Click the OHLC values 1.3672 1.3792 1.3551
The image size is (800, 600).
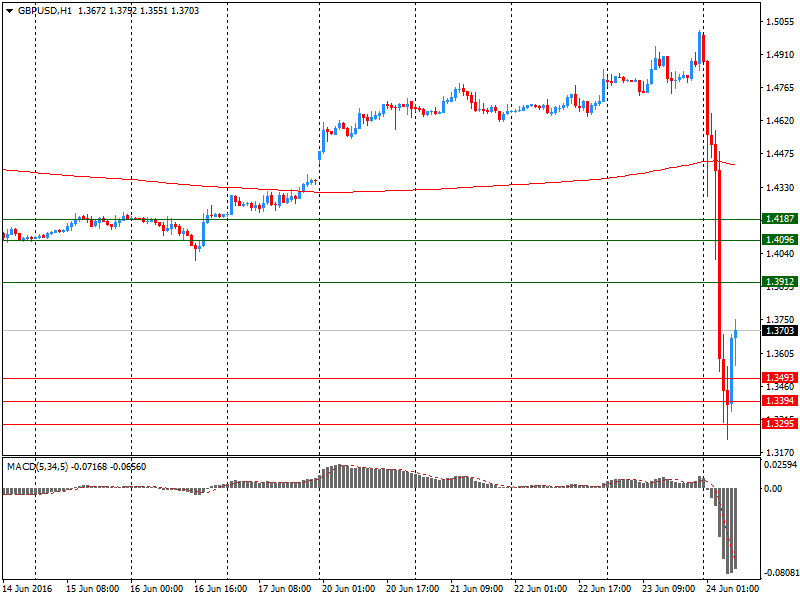click(x=123, y=11)
